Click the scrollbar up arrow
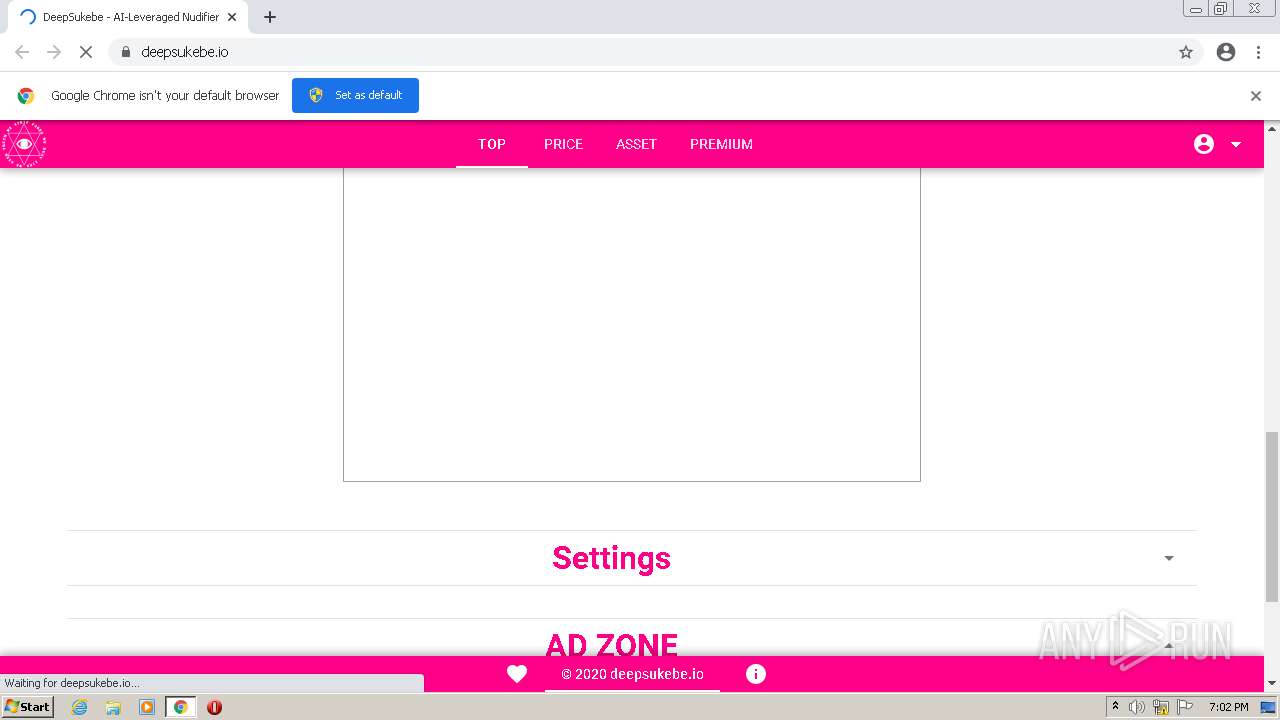Screen dimensions: 1280x720 (1272, 128)
